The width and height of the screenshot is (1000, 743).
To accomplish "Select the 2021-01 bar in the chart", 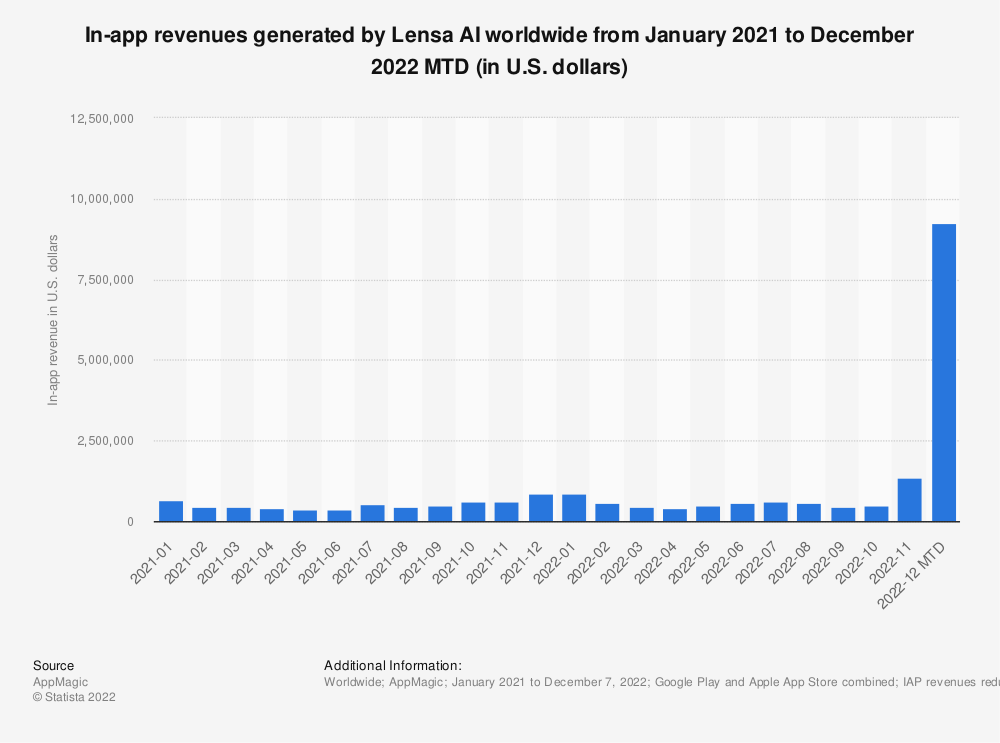I will click(171, 511).
